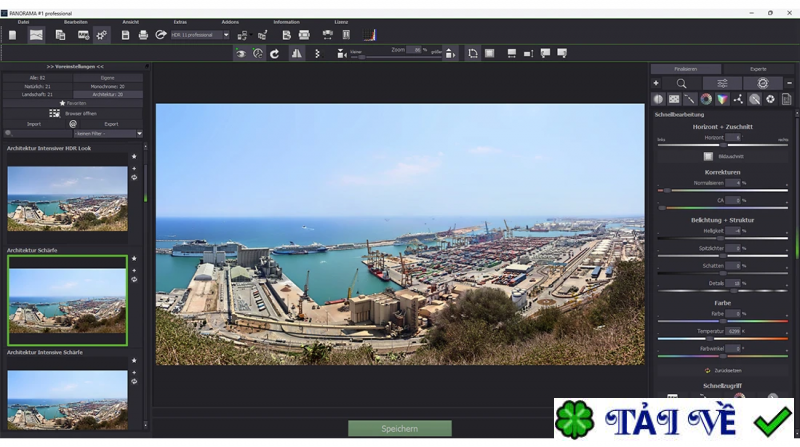Viewport: 800px width, 447px height.
Task: Click the printer icon in toolbar
Action: [143, 35]
